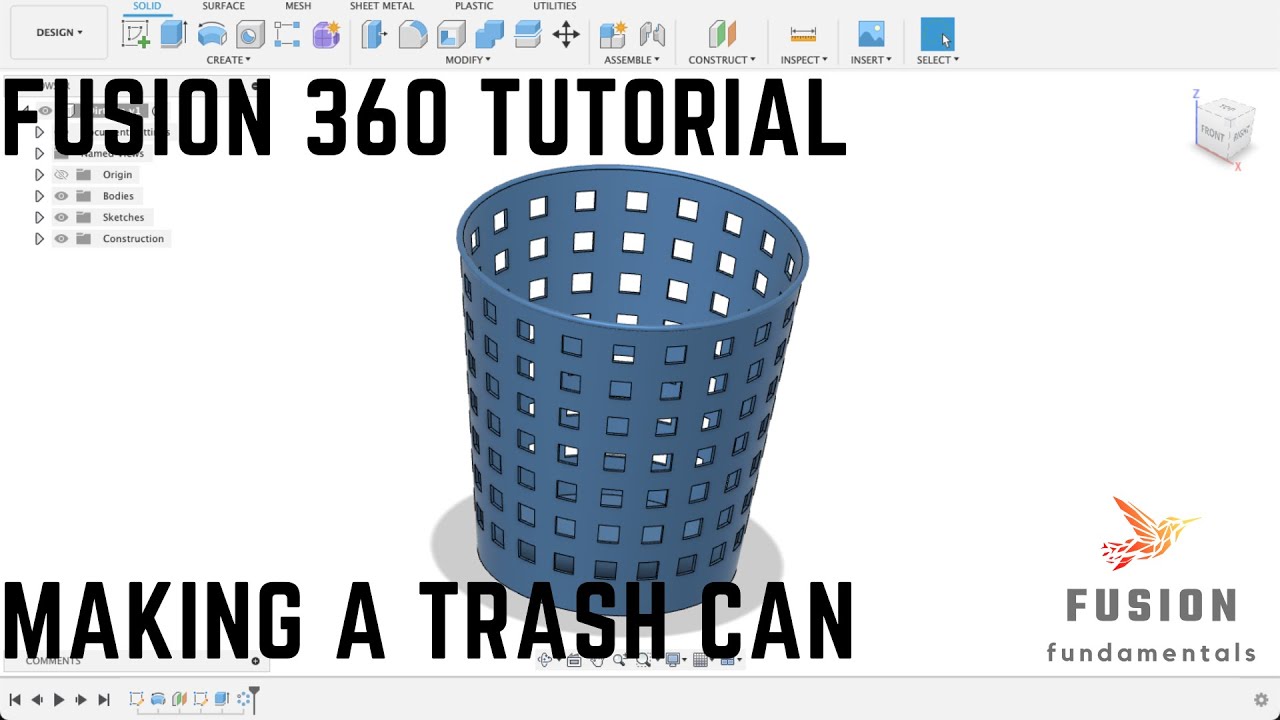
Task: Switch to the SOLID tab
Action: pos(147,6)
